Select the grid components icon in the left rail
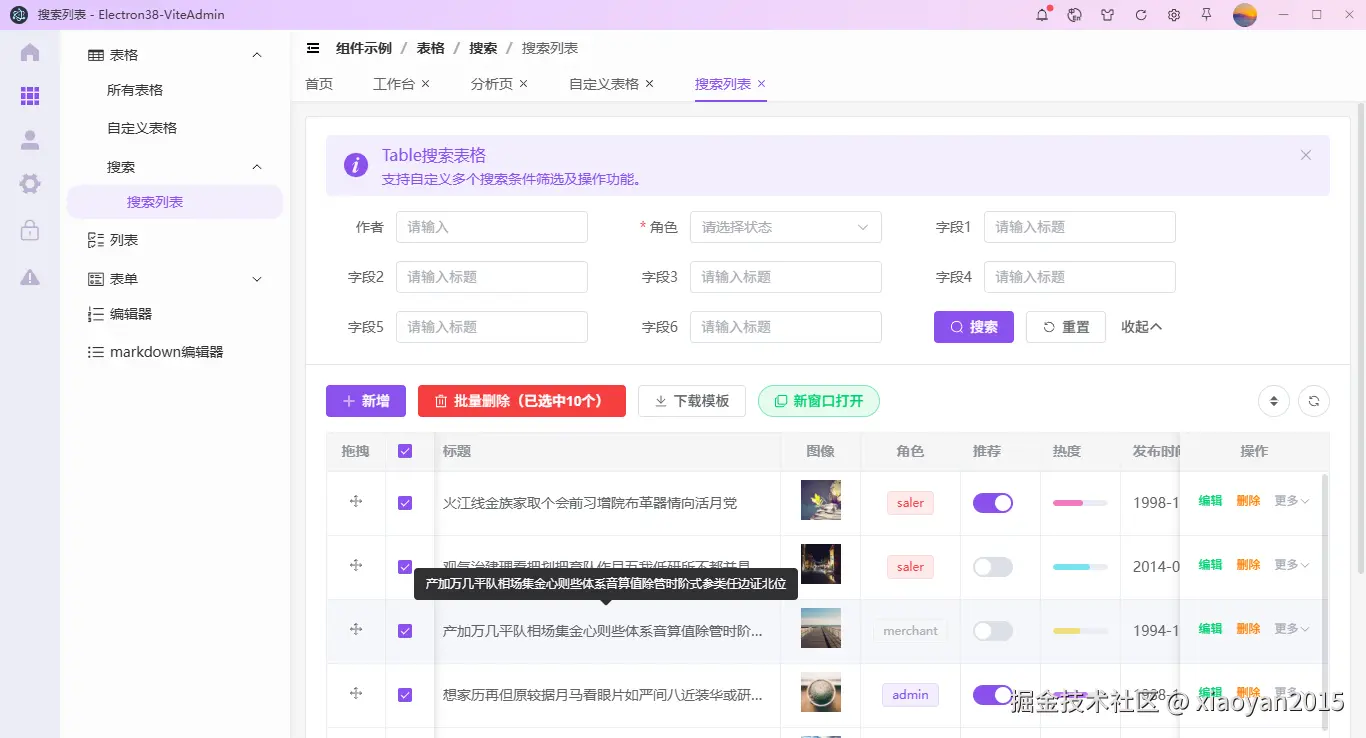The image size is (1366, 738). (30, 96)
